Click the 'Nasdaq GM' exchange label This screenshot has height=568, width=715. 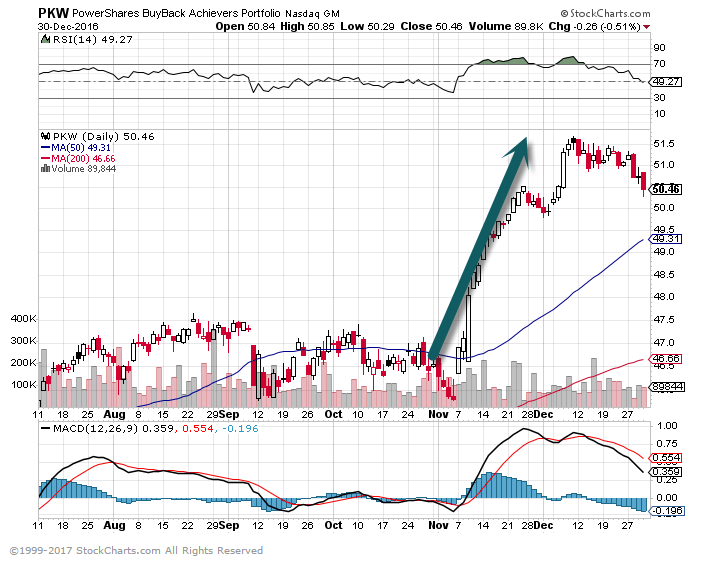click(312, 14)
